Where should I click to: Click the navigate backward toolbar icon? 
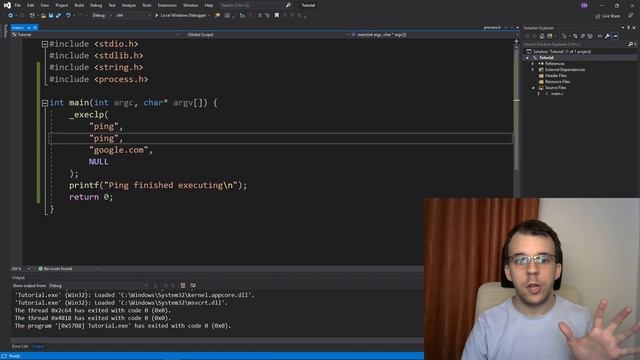[10, 16]
